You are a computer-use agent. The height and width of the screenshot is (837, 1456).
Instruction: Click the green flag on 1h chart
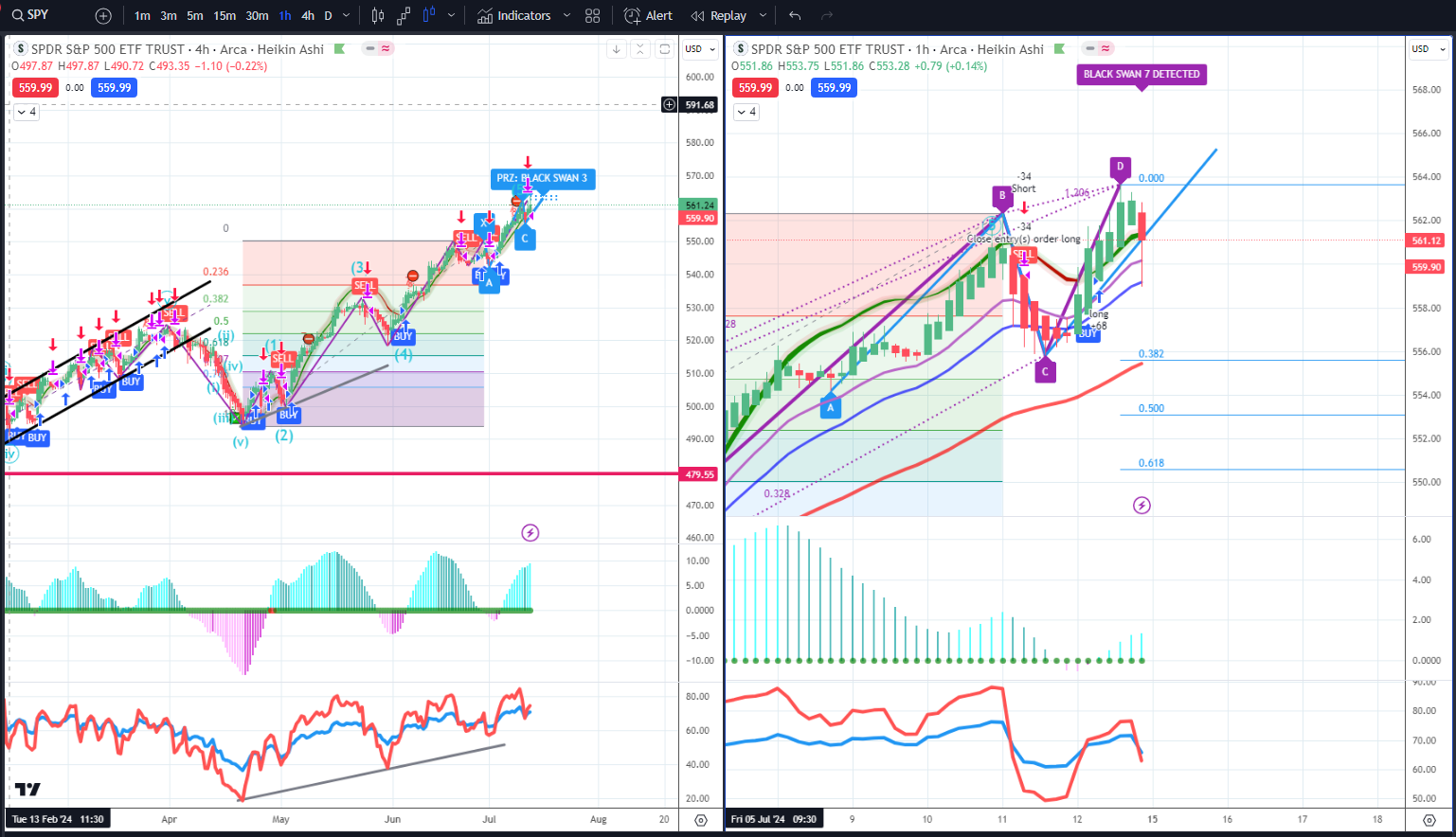(1059, 49)
